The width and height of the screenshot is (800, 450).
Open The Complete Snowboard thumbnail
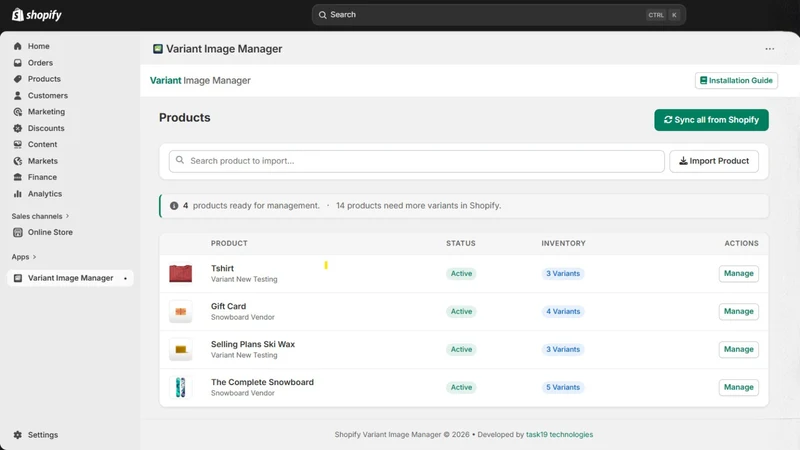pyautogui.click(x=181, y=387)
